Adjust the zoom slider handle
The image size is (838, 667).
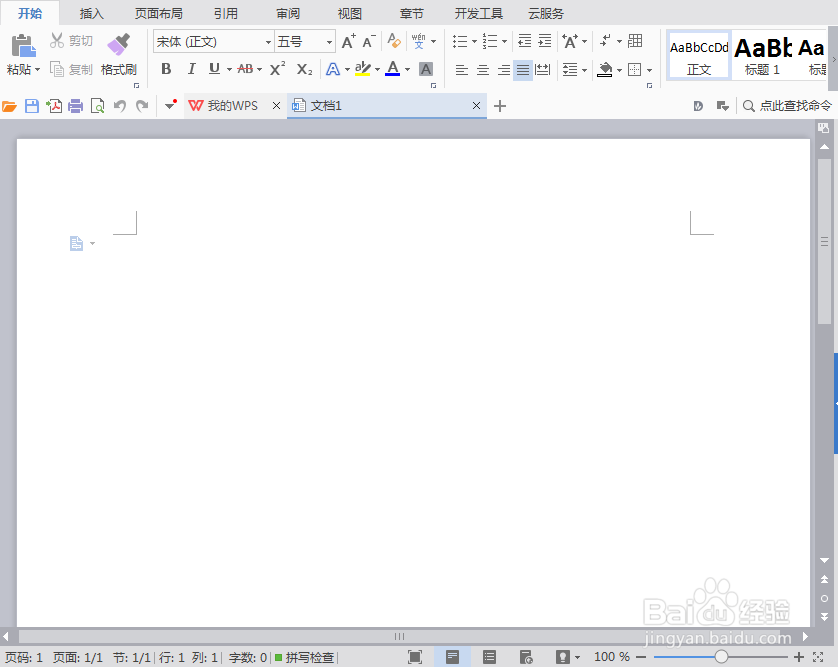pyautogui.click(x=721, y=657)
